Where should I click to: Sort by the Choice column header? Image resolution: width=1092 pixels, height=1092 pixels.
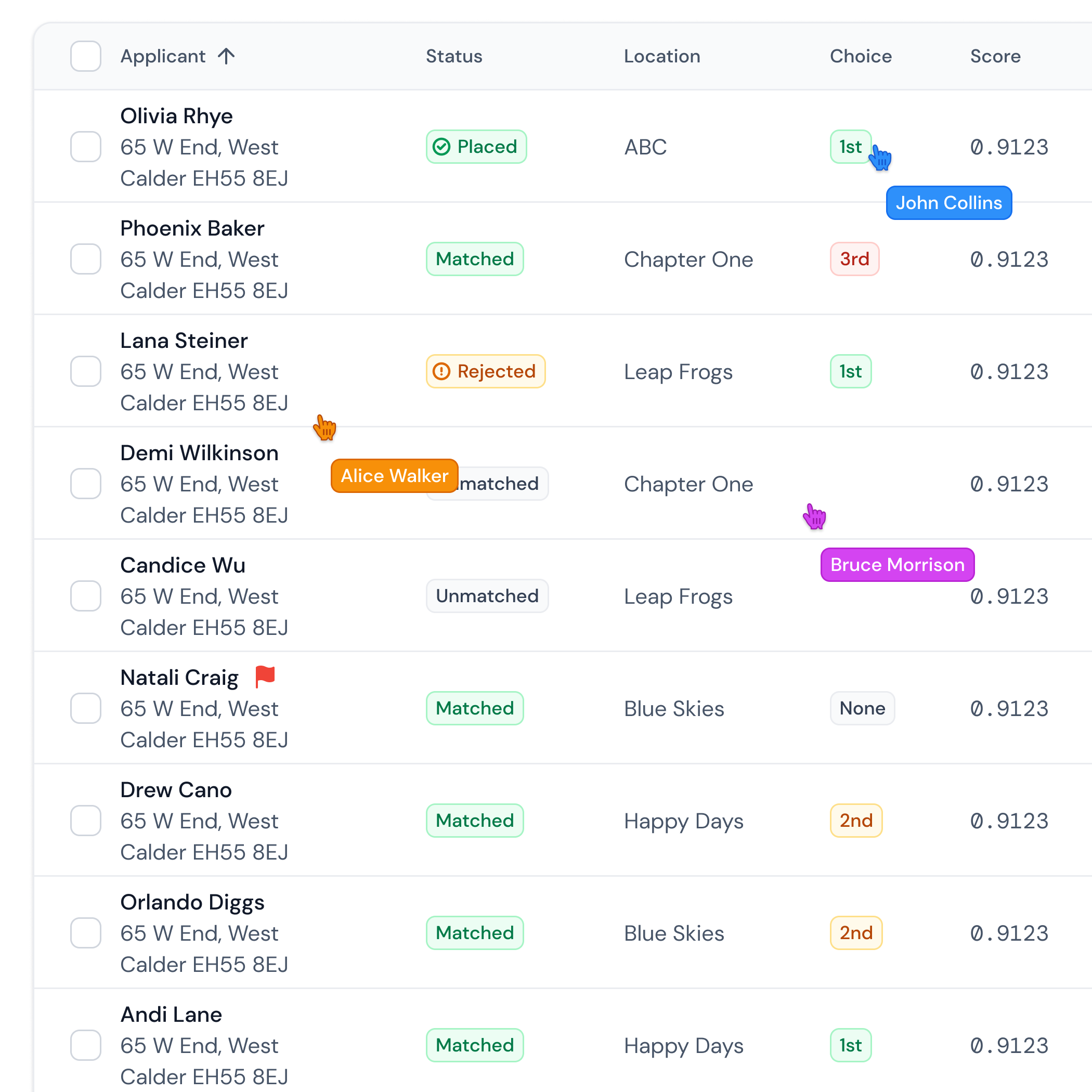860,56
